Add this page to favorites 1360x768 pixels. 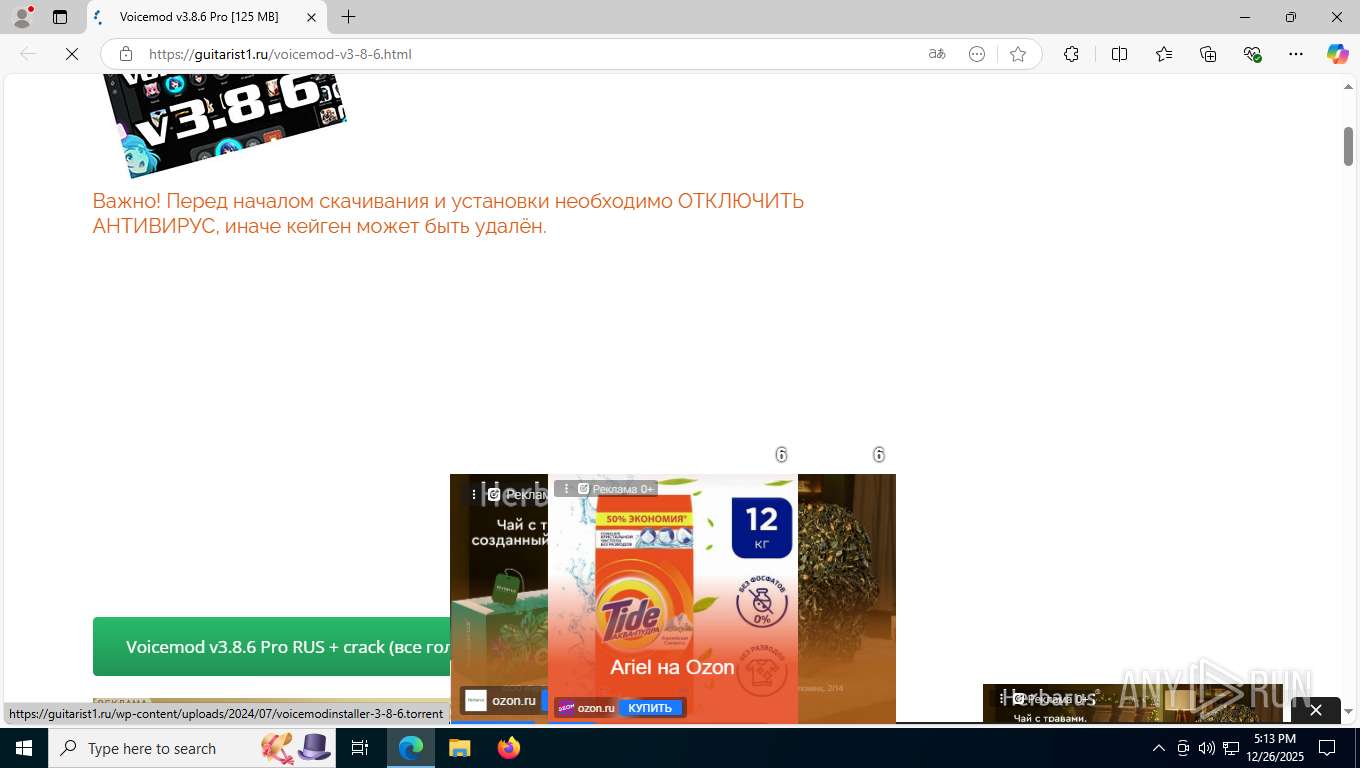click(1018, 54)
